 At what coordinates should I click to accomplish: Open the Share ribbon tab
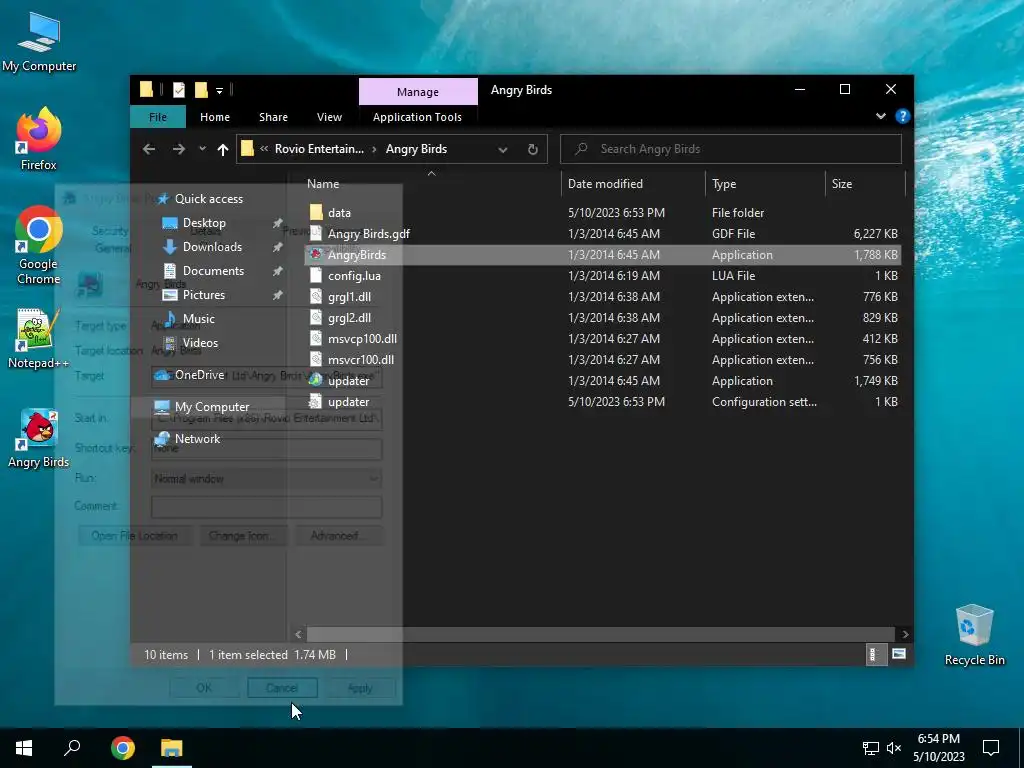point(273,117)
